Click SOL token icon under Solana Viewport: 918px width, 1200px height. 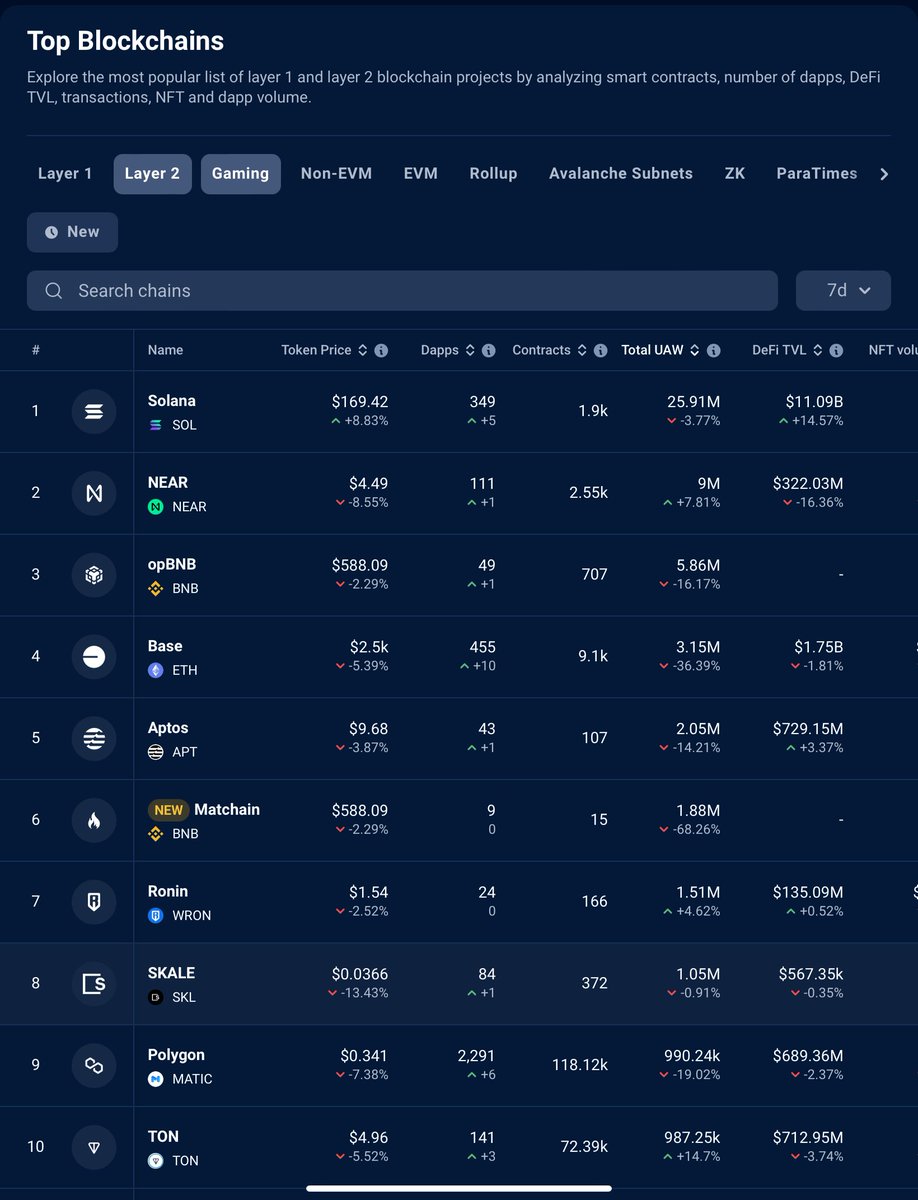coord(156,425)
